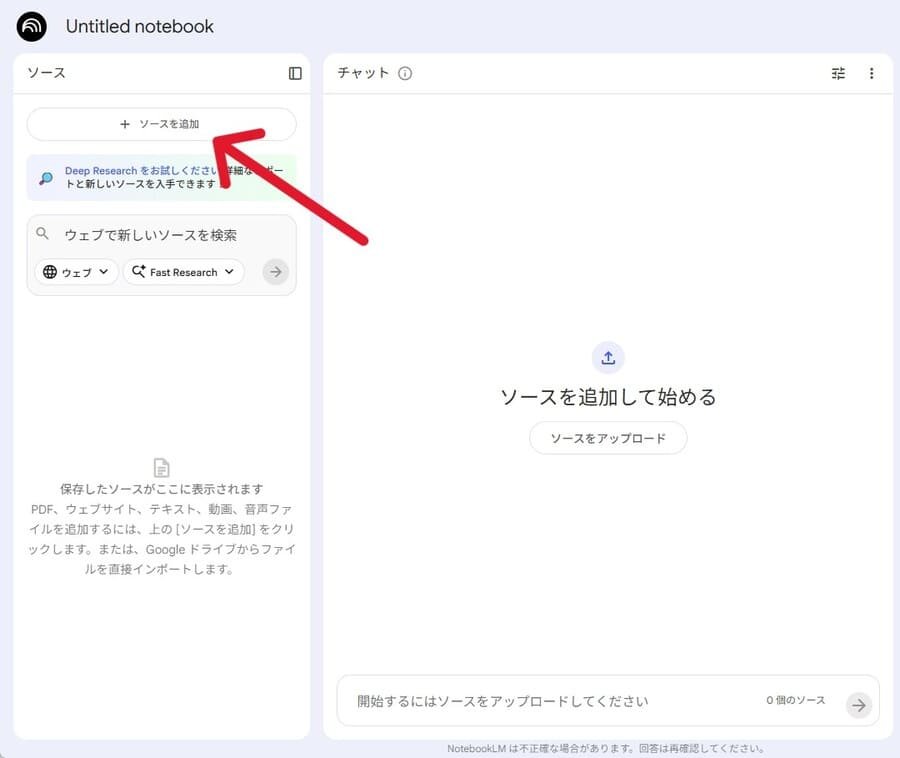Click the ウェブで新しいソースを検索 search field
Viewport: 900px width, 758px height.
coord(150,234)
